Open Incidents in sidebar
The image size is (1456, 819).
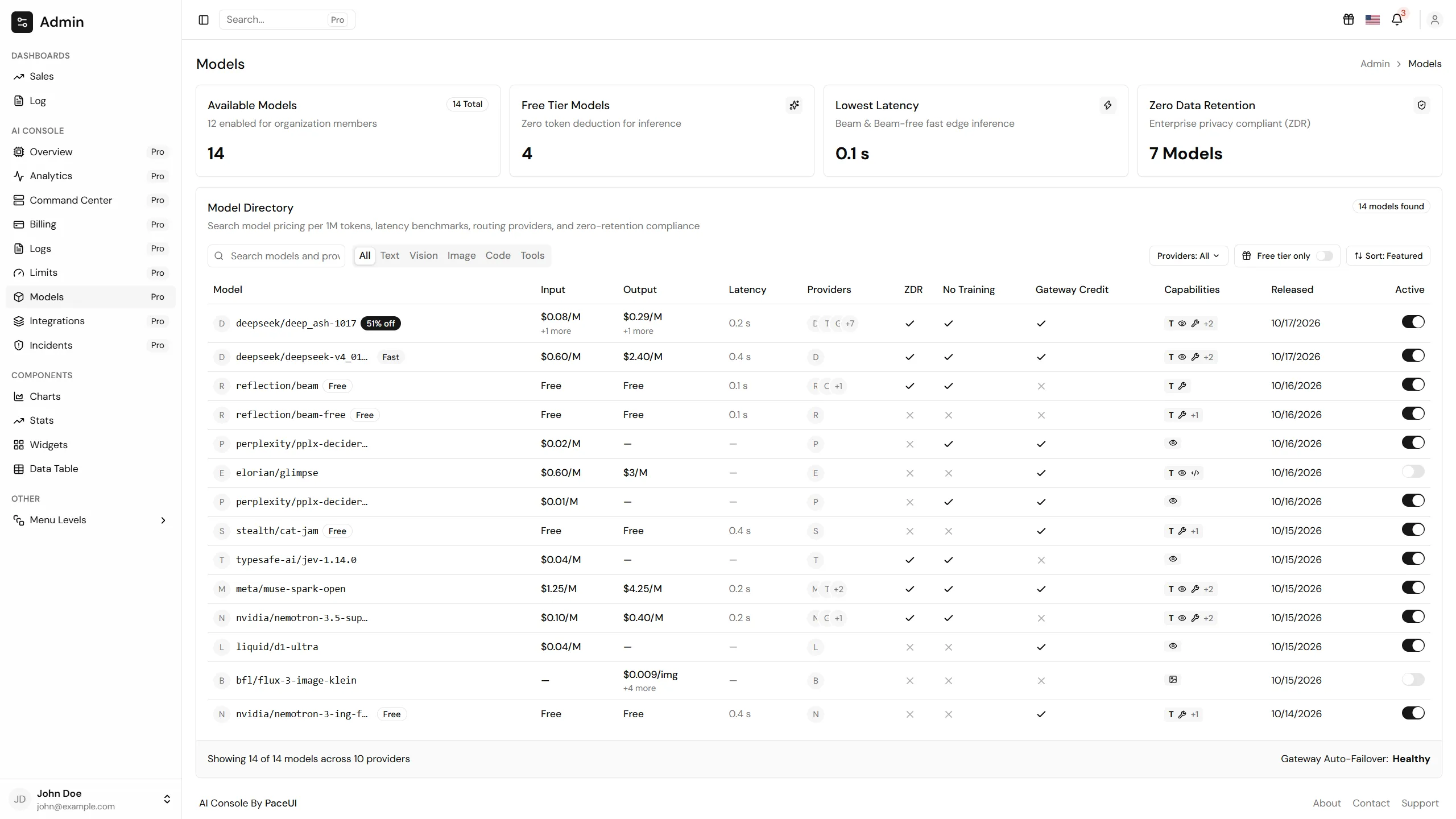click(x=91, y=345)
